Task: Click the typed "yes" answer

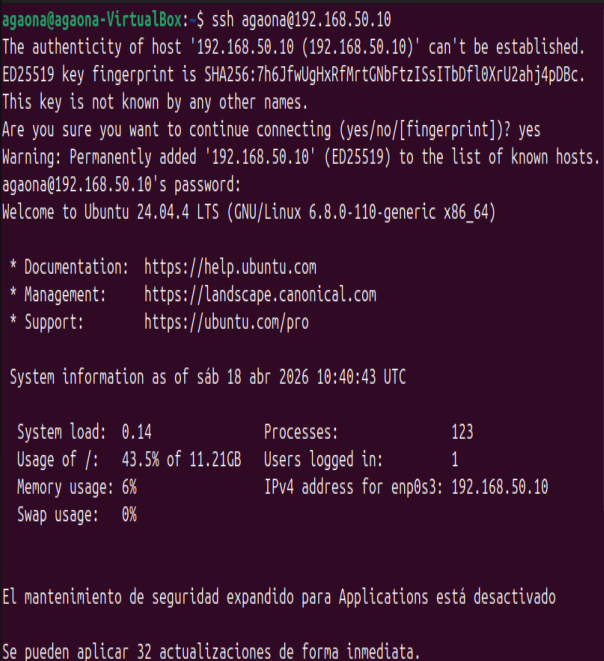Action: pyautogui.click(x=530, y=129)
